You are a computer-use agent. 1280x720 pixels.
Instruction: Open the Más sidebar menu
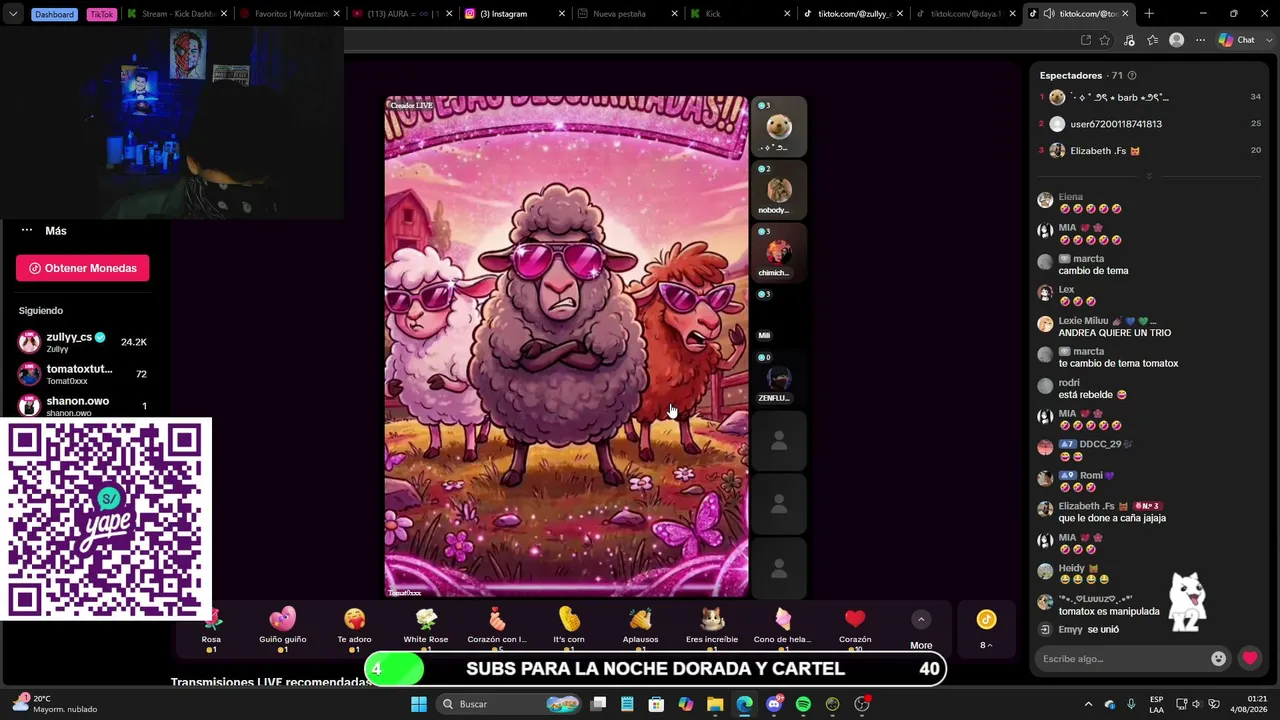(43, 231)
